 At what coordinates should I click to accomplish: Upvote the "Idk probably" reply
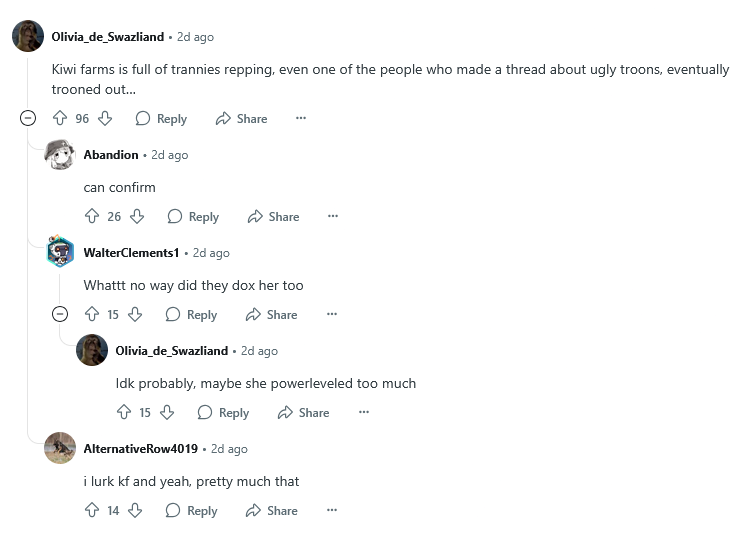pos(124,412)
